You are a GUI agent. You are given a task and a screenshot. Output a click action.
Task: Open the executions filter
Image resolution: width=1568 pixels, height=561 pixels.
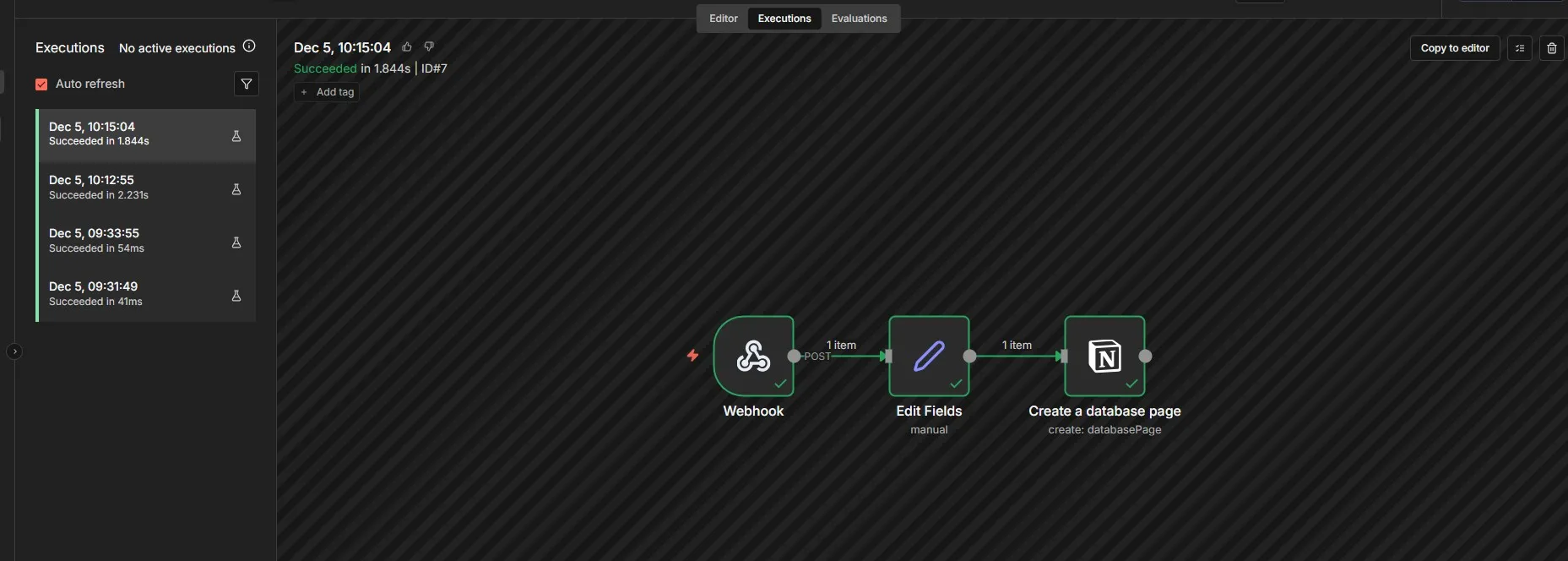pyautogui.click(x=247, y=84)
